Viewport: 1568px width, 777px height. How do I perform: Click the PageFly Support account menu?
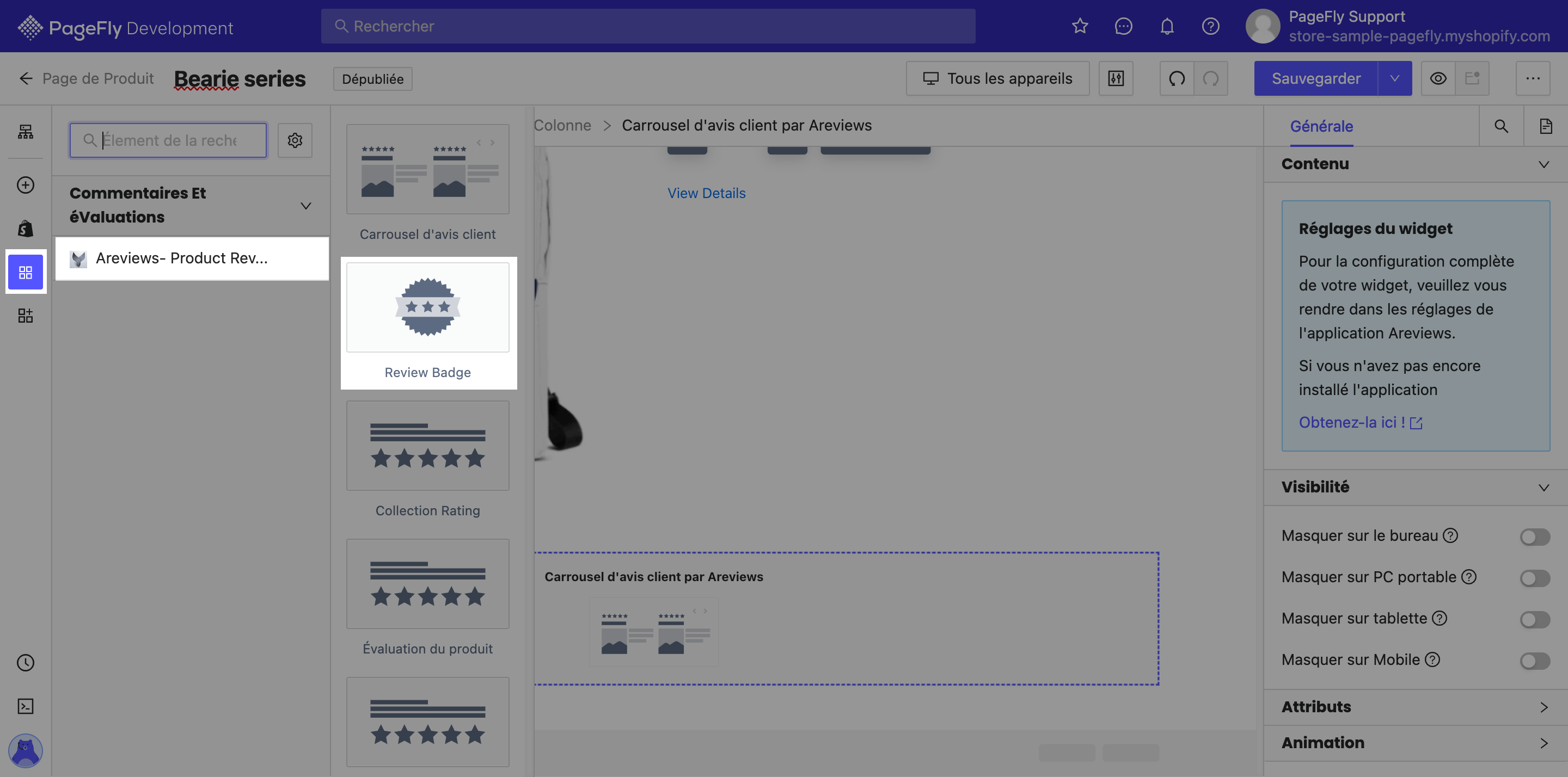pyautogui.click(x=1398, y=26)
